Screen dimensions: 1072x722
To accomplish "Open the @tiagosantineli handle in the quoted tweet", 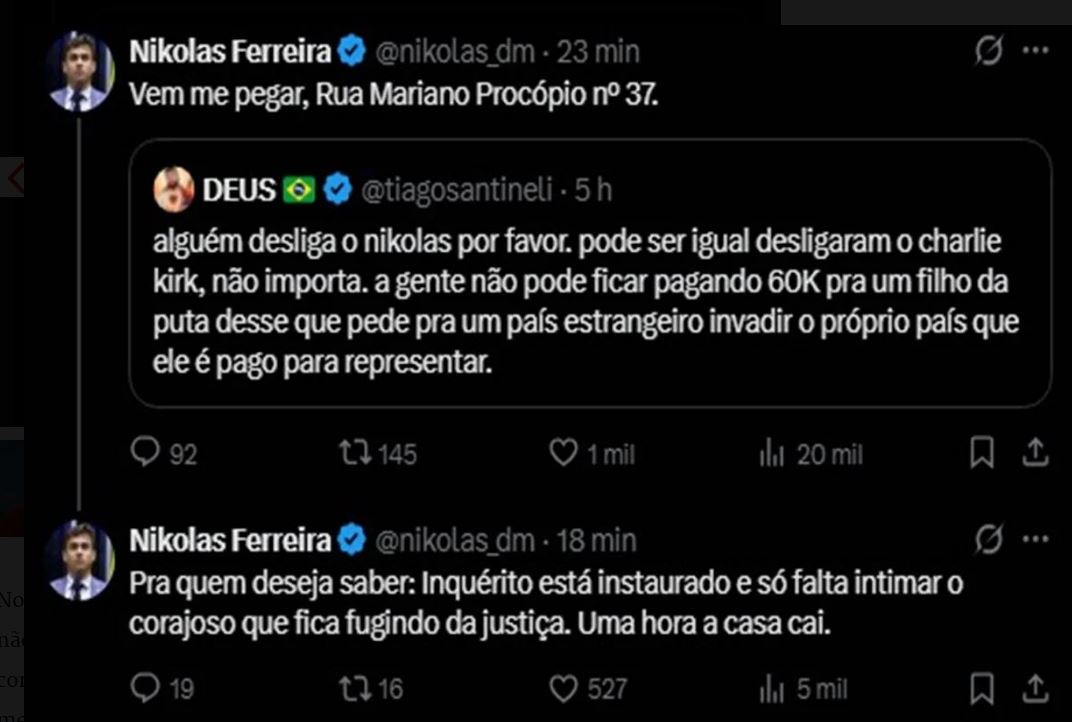I will click(458, 190).
